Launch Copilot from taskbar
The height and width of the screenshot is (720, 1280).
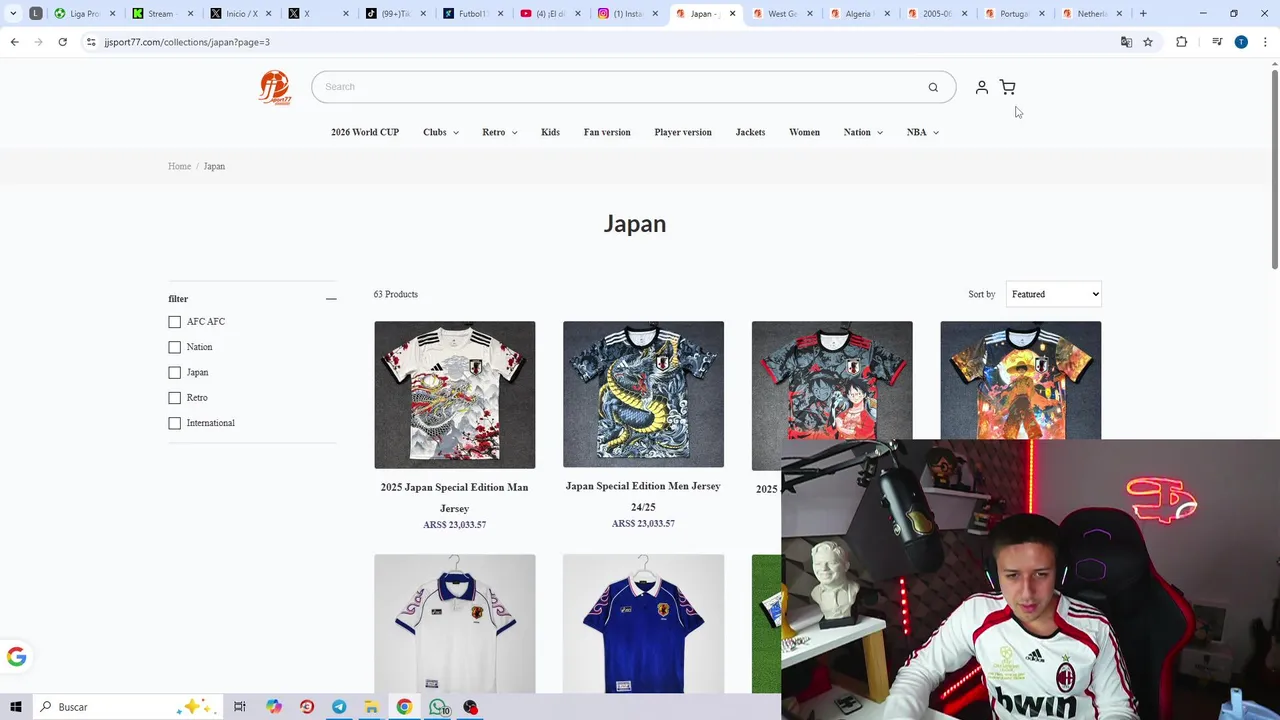click(274, 707)
